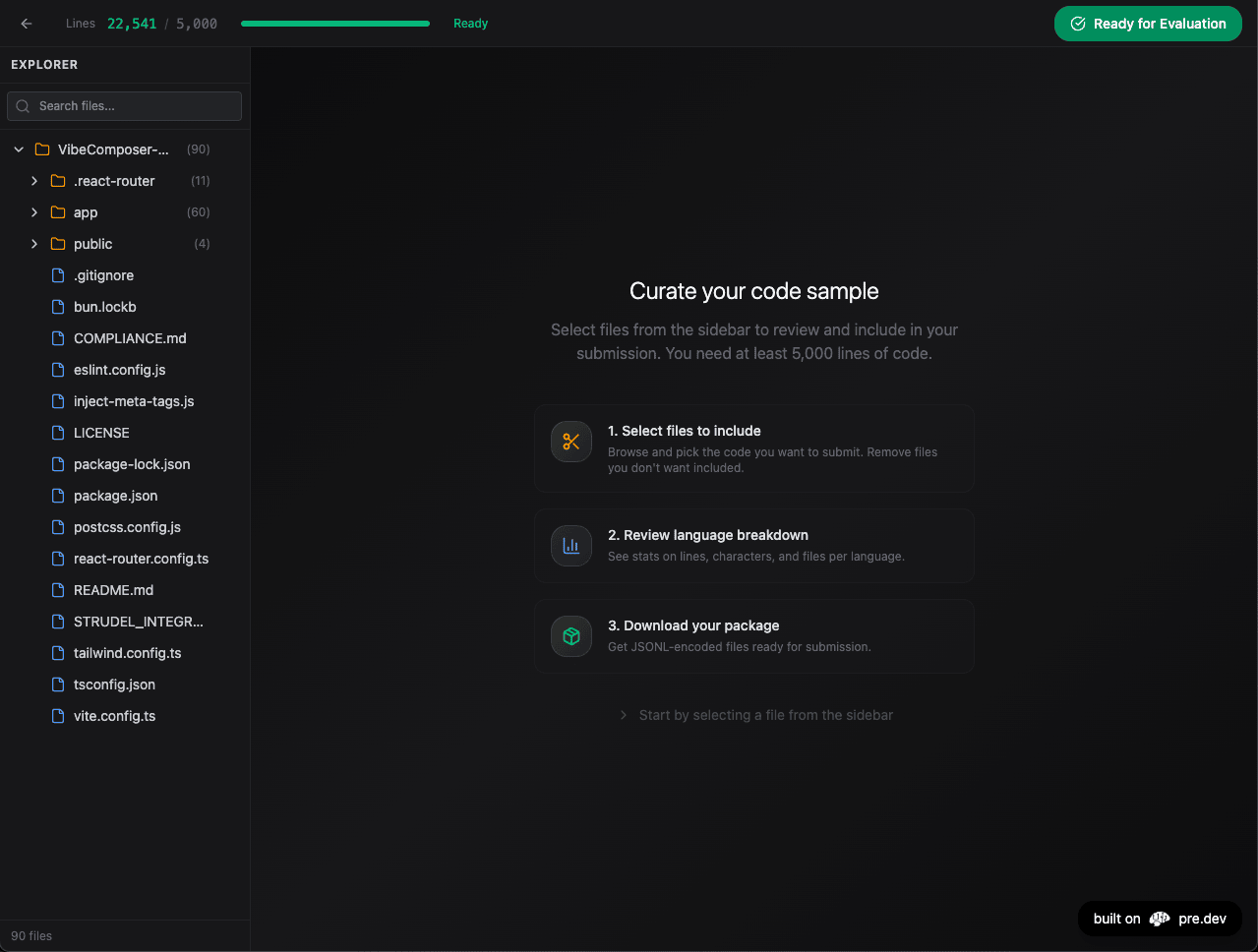Open the LICENSE file
This screenshot has height=952, width=1258.
tap(101, 433)
